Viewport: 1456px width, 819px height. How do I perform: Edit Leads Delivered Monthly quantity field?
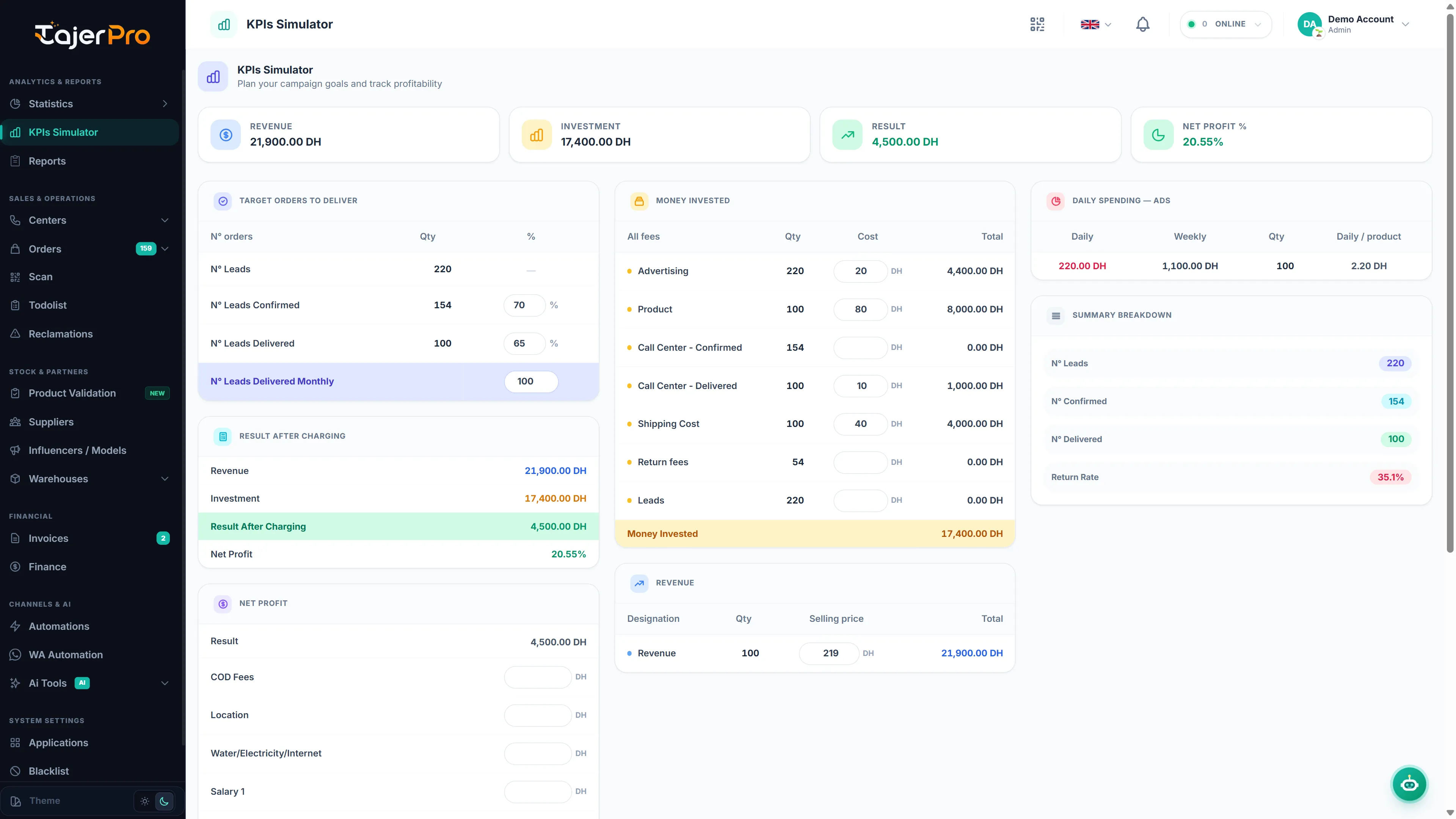[531, 381]
